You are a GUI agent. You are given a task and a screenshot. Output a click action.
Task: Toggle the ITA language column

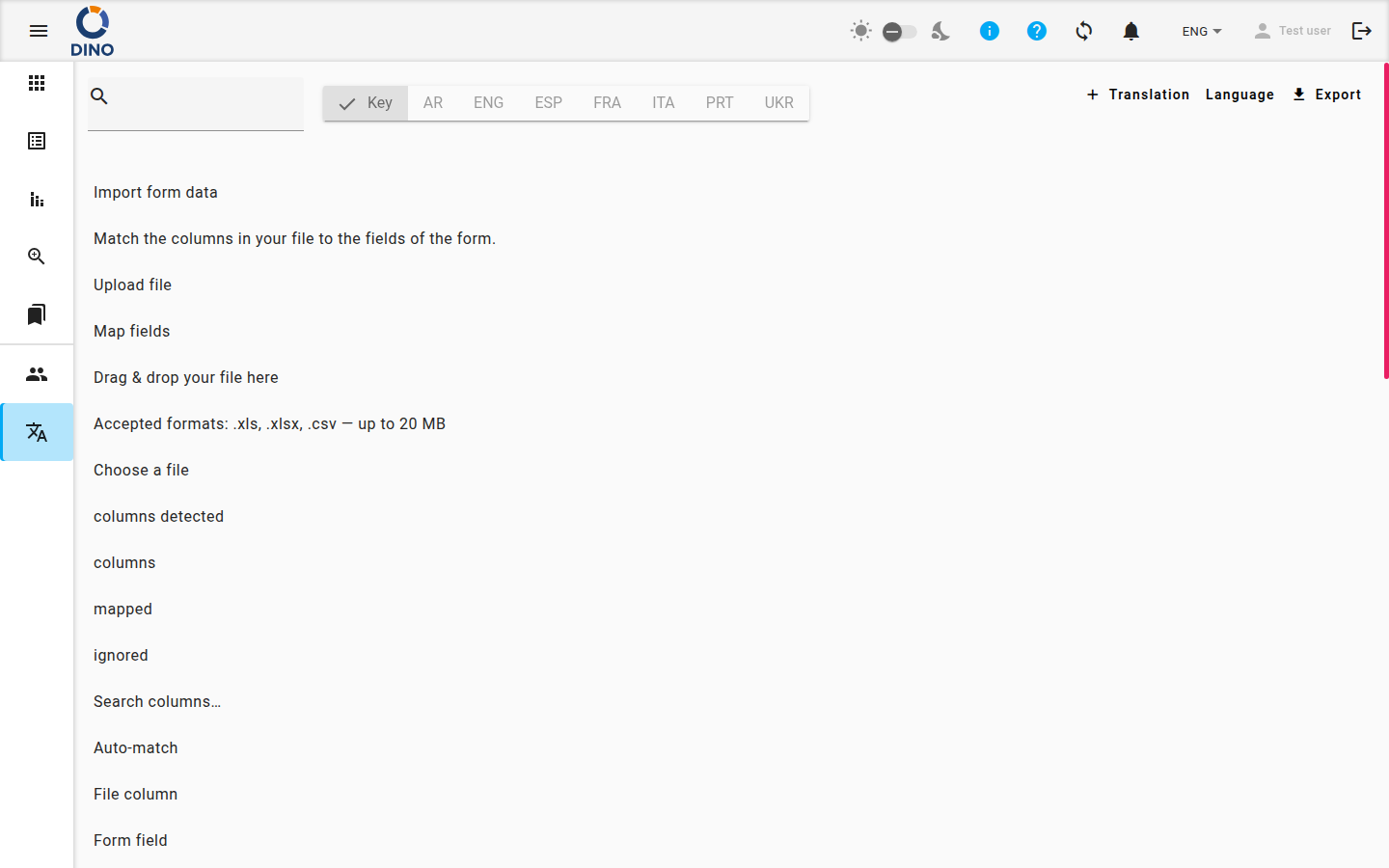click(x=664, y=103)
